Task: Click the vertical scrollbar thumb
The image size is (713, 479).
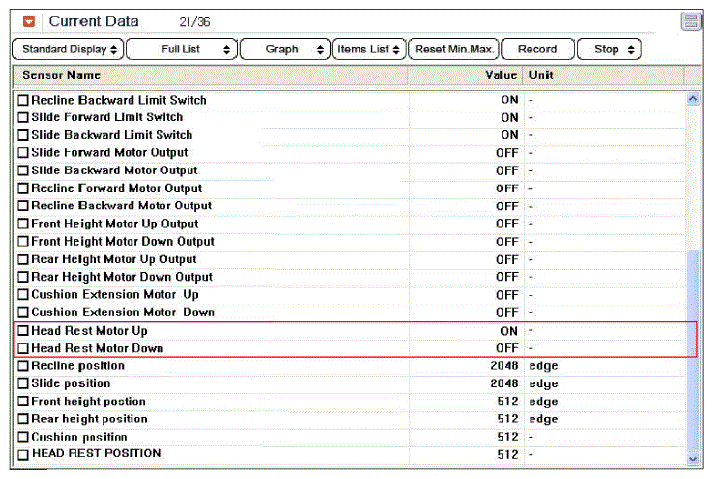Action: tap(693, 350)
